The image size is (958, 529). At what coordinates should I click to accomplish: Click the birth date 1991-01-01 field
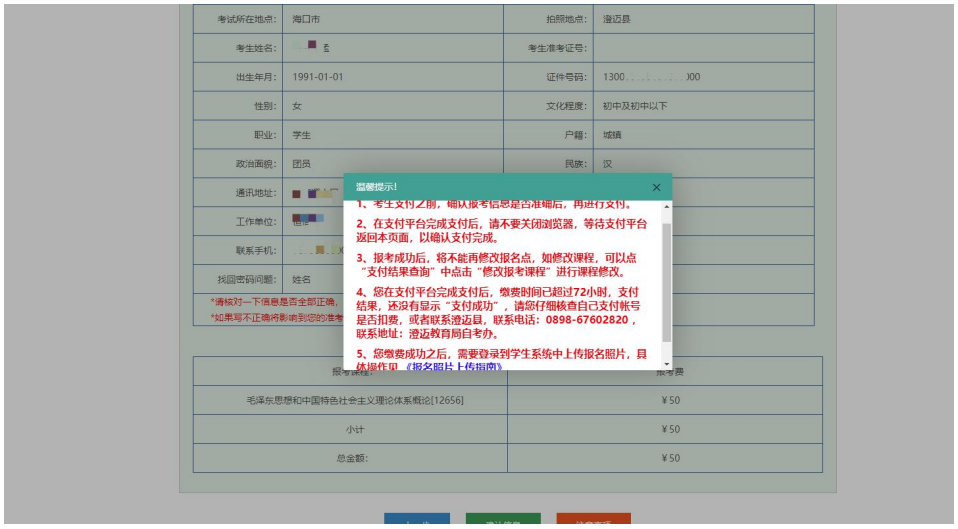pyautogui.click(x=318, y=77)
